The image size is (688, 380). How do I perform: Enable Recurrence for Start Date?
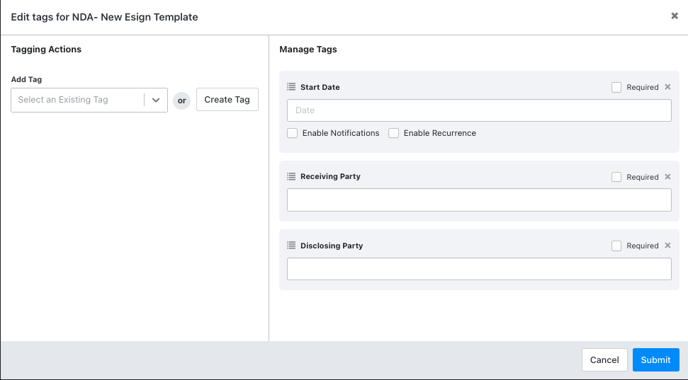[x=394, y=133]
